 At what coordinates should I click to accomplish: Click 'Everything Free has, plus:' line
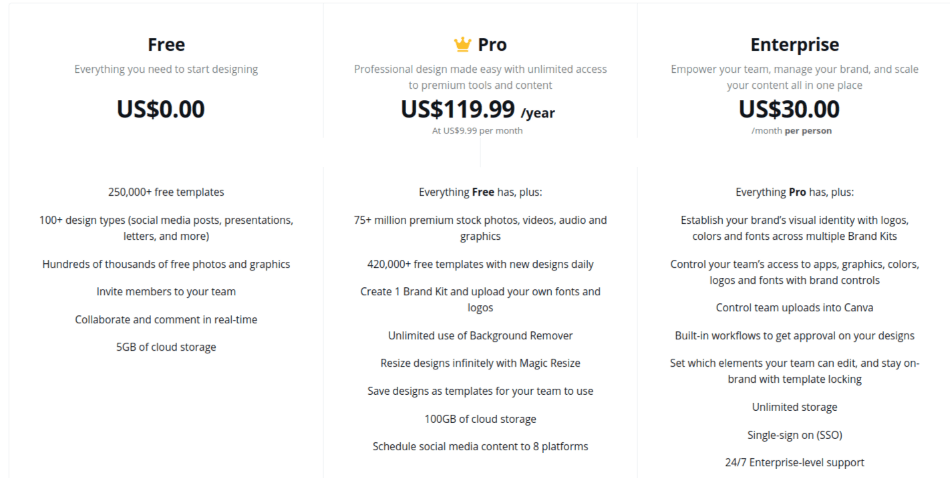click(x=480, y=192)
